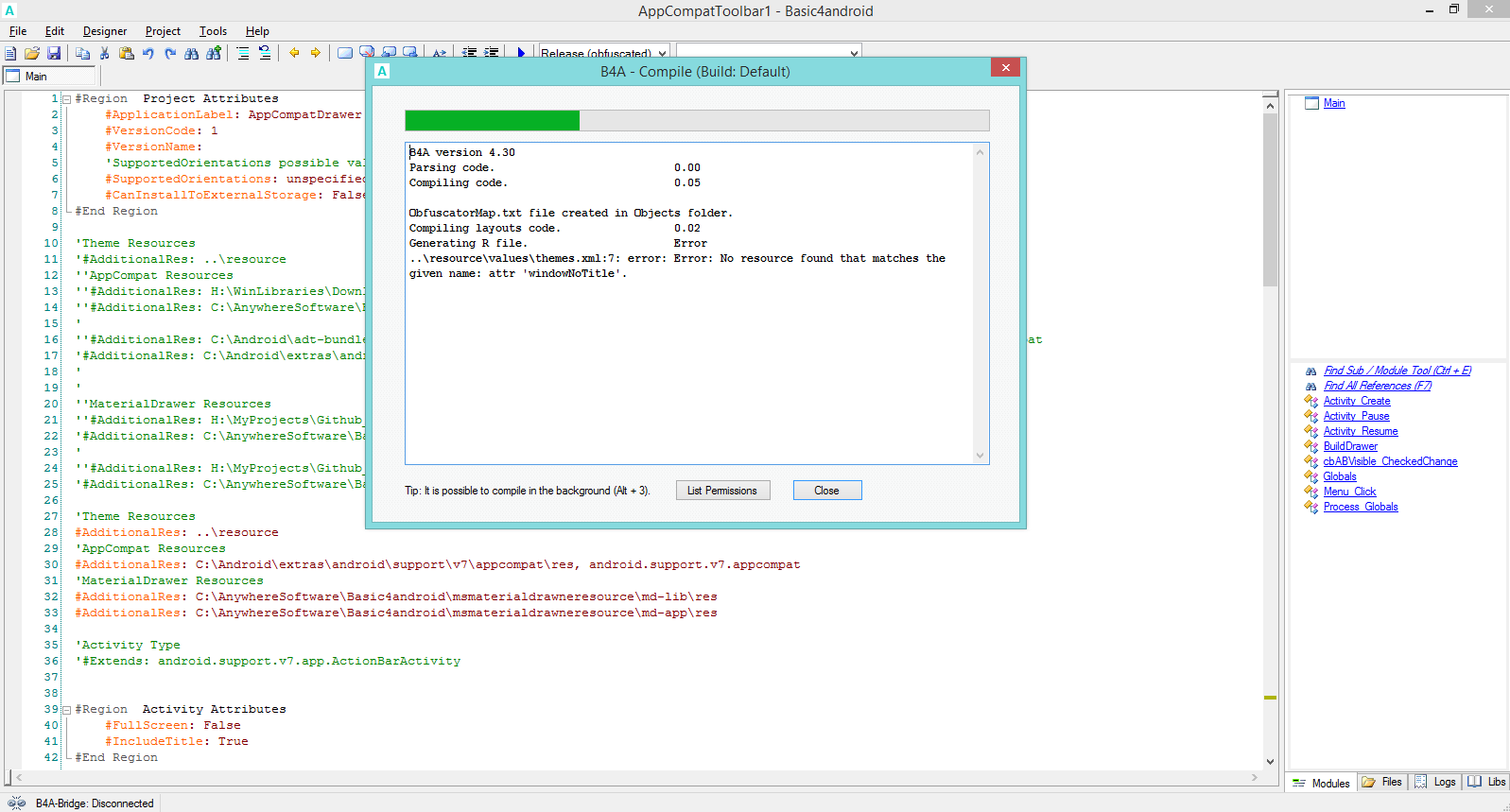The image size is (1510, 812).
Task: Open a project using the folder icon
Action: click(x=32, y=54)
